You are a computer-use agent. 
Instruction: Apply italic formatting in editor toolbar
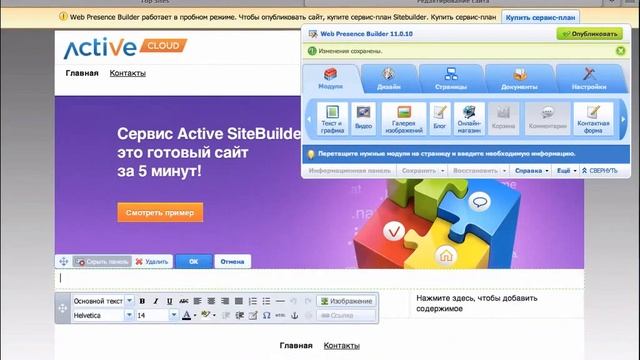[156, 301]
